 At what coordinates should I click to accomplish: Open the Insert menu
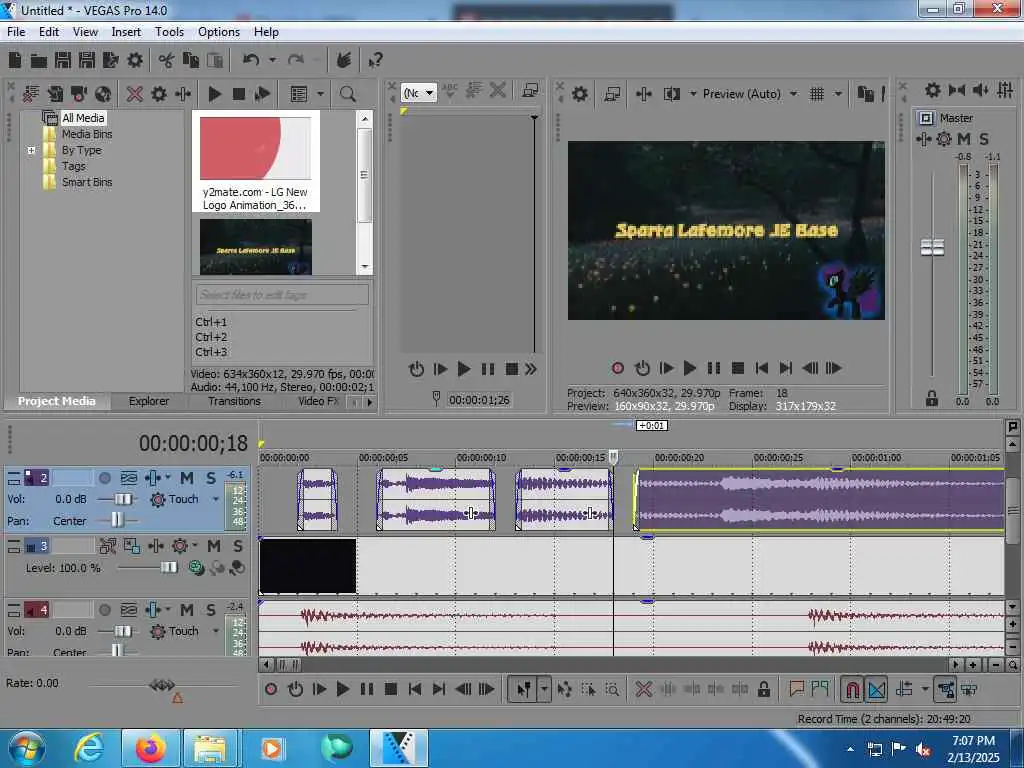(x=126, y=32)
